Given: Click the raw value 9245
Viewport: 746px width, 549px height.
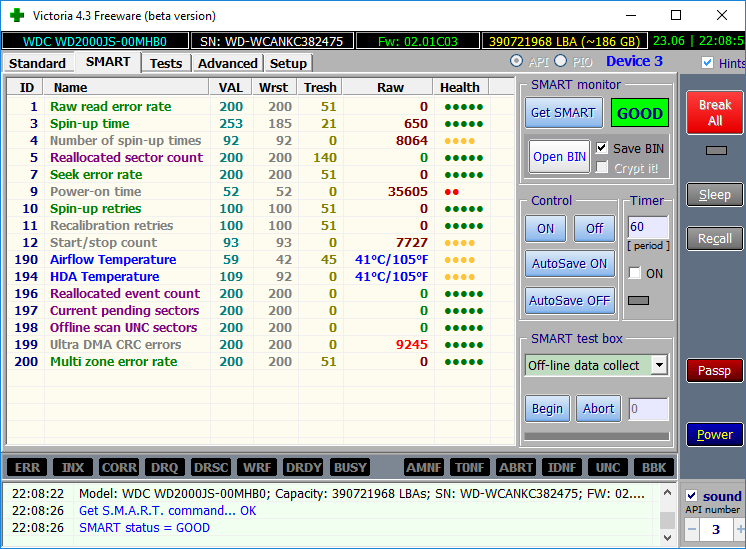Looking at the screenshot, I should (x=412, y=344).
